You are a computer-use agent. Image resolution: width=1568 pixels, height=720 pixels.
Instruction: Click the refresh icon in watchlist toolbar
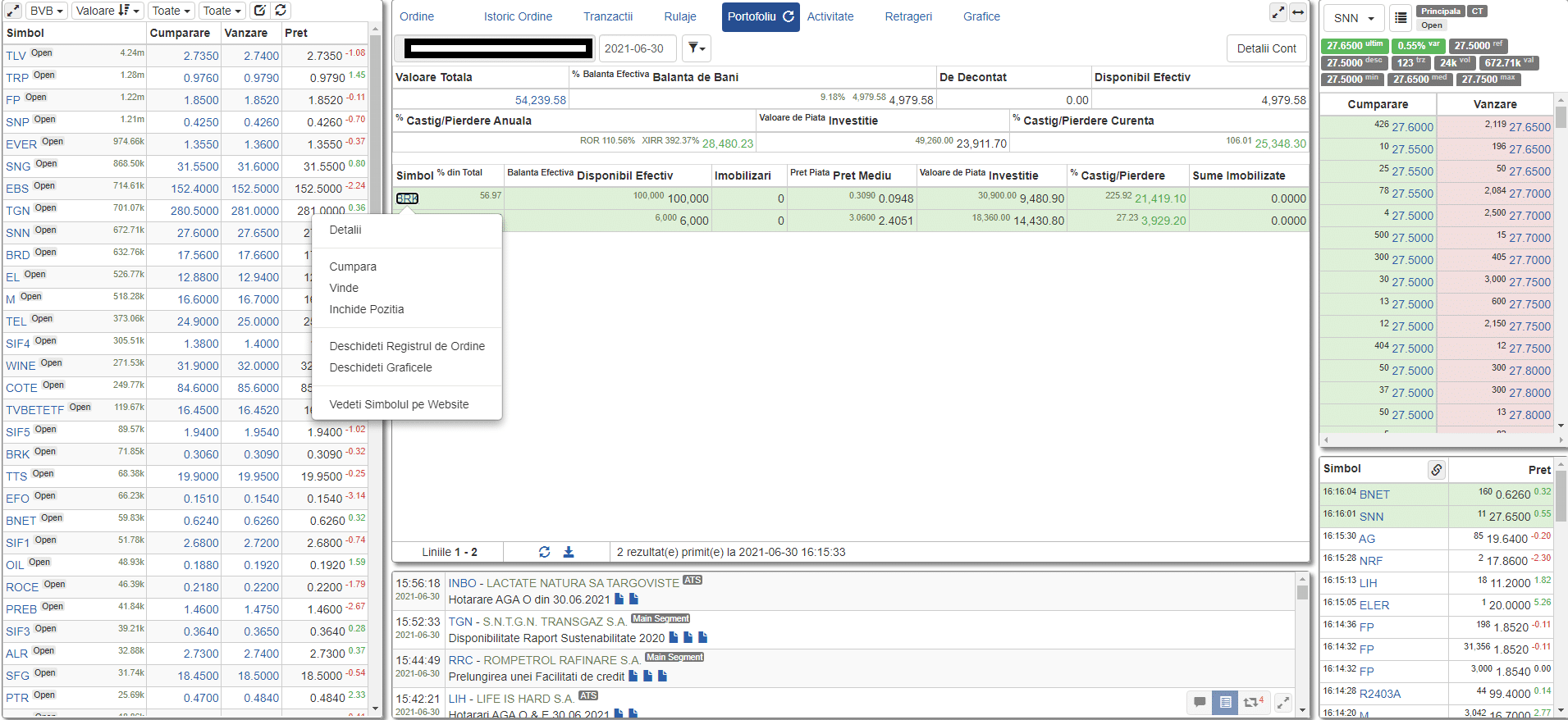tap(281, 11)
